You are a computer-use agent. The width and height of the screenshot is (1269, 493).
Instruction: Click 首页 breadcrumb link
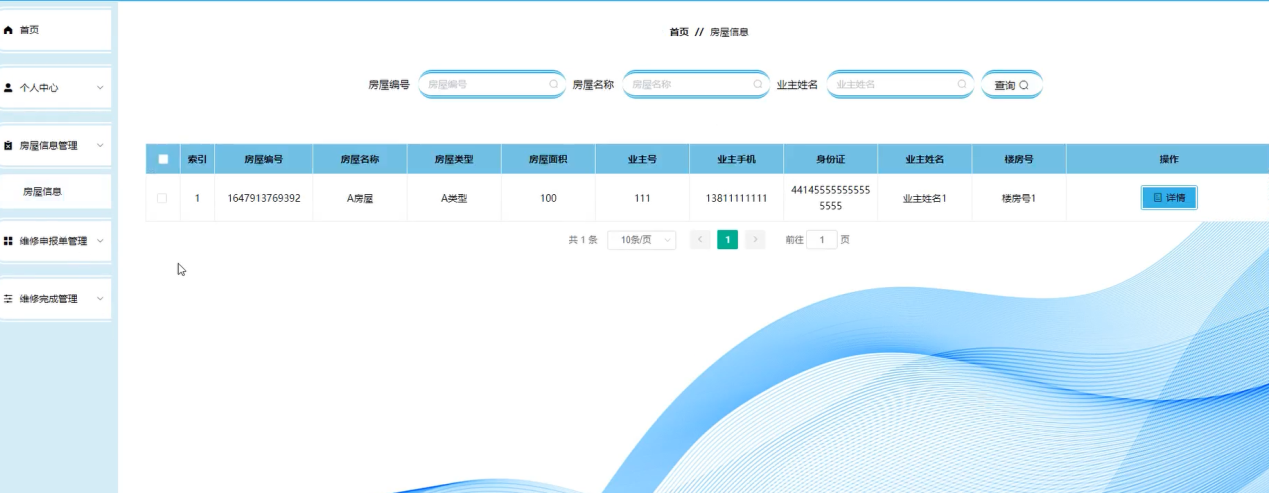pos(679,32)
